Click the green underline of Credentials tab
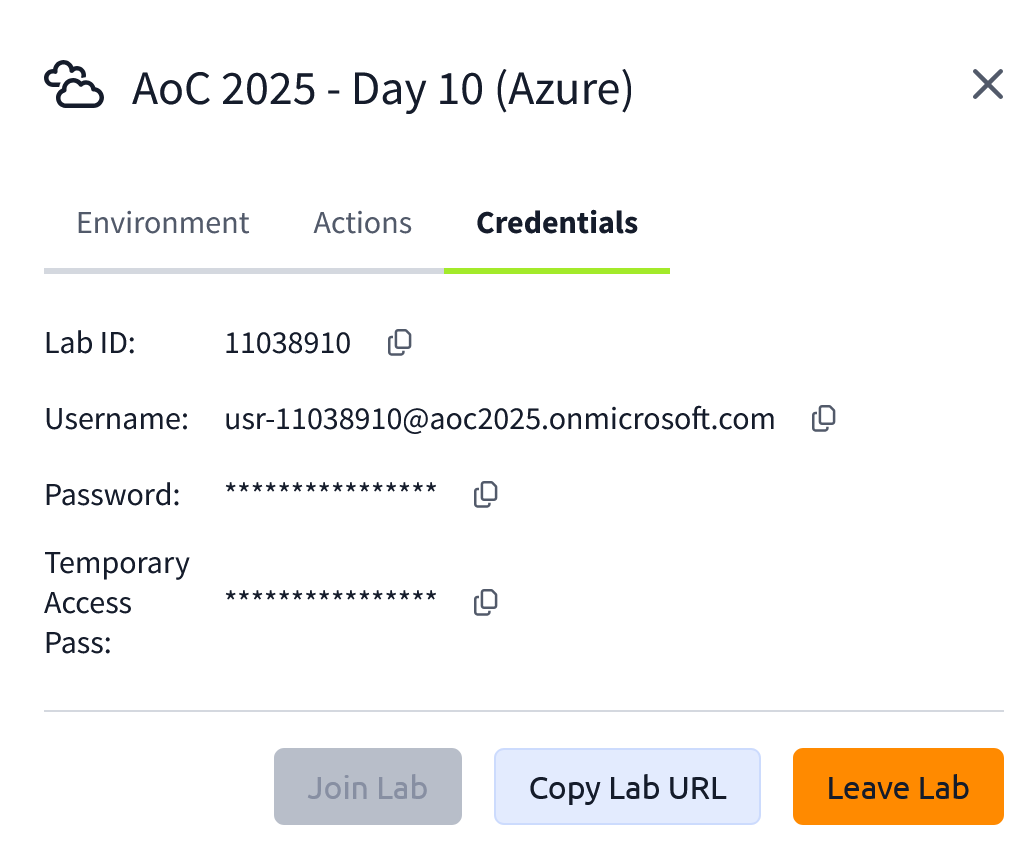This screenshot has height=852, width=1028. [557, 269]
